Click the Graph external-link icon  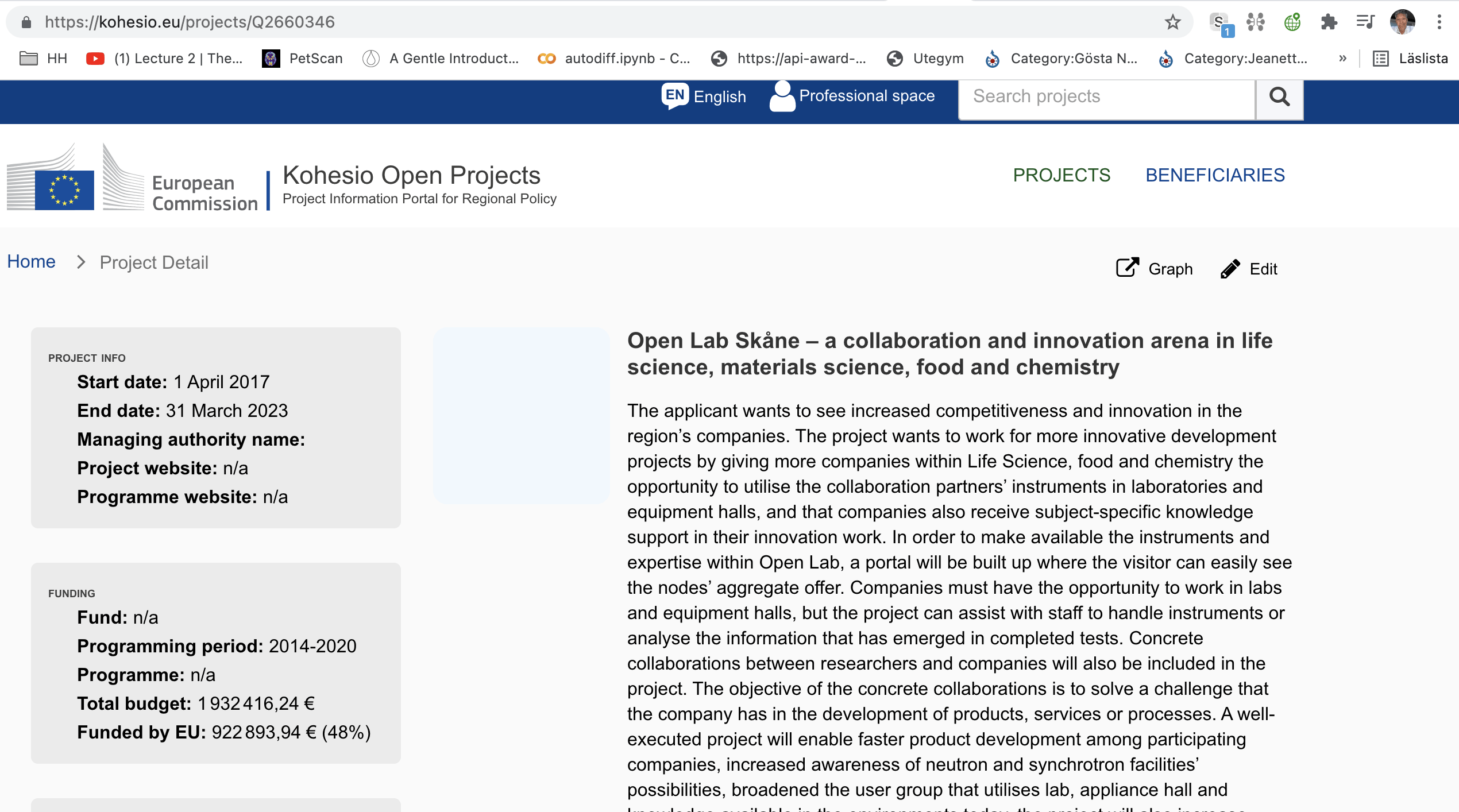point(1127,268)
